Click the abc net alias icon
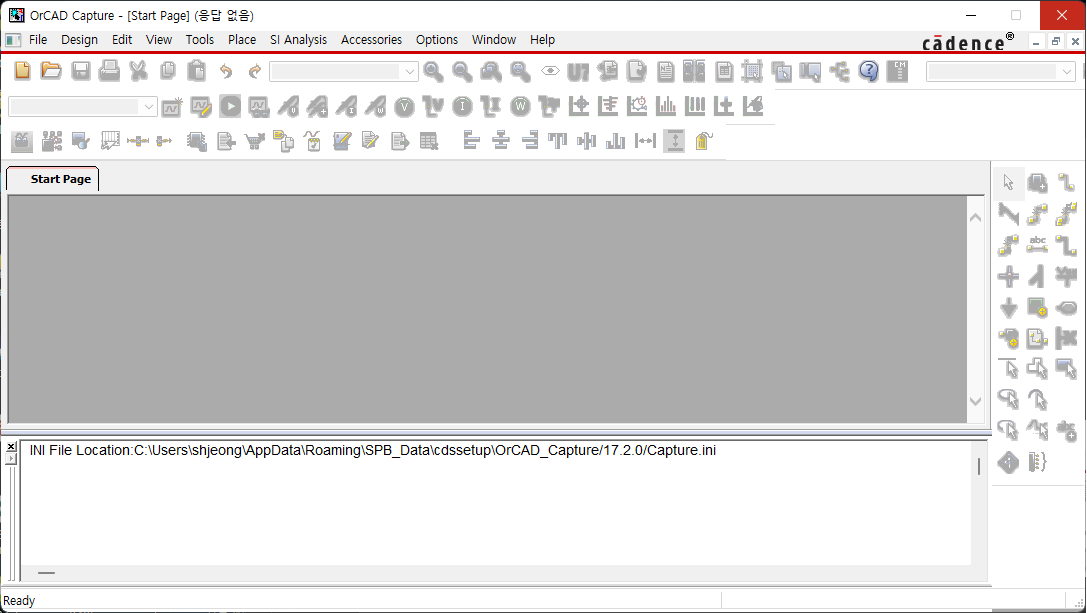The image size is (1087, 613). point(1037,245)
